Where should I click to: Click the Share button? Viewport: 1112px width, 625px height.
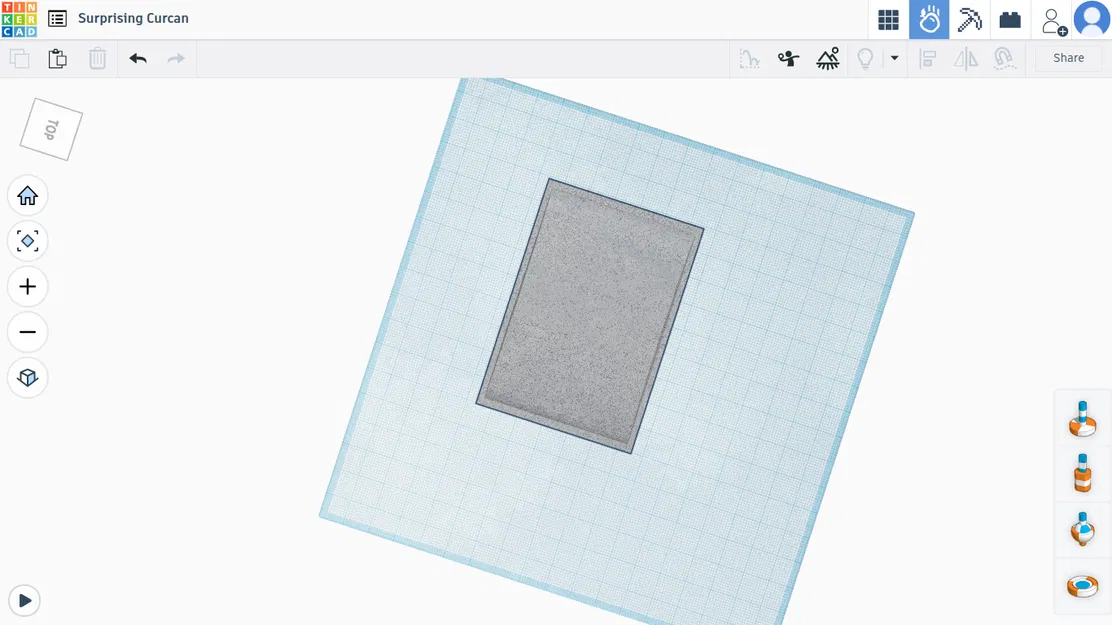coord(1068,58)
